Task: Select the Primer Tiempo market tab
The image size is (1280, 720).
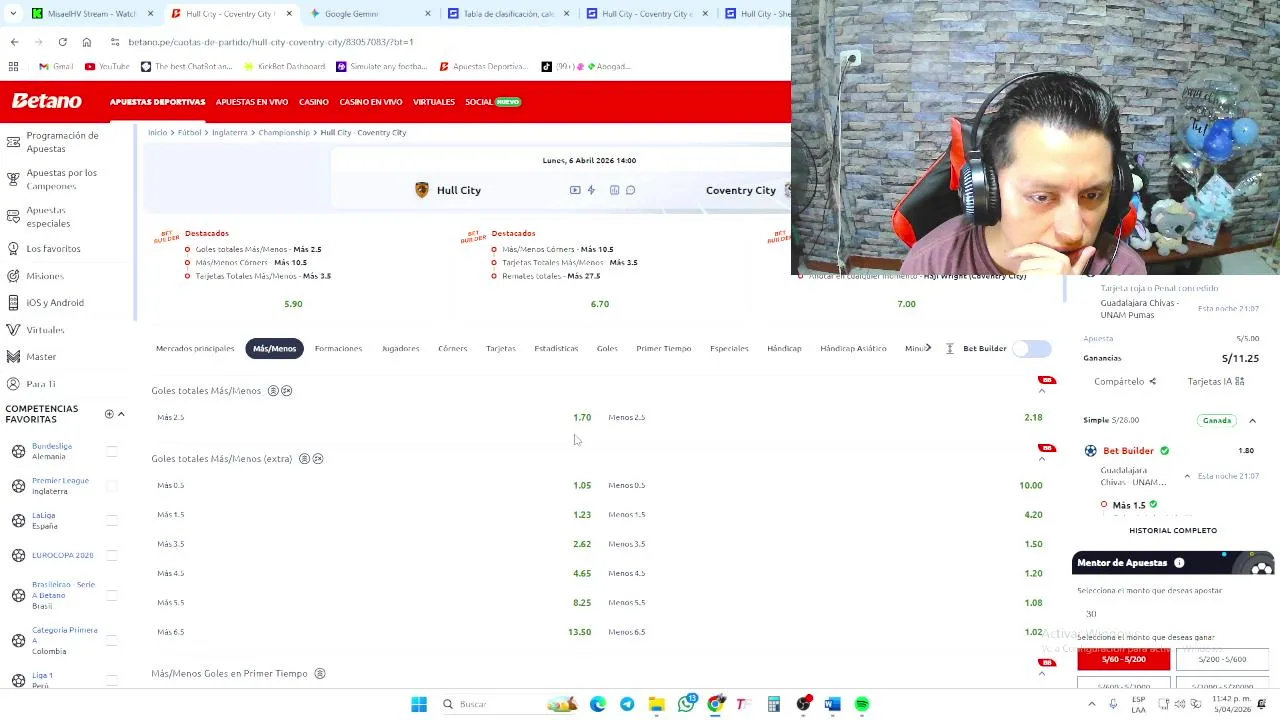Action: (663, 348)
